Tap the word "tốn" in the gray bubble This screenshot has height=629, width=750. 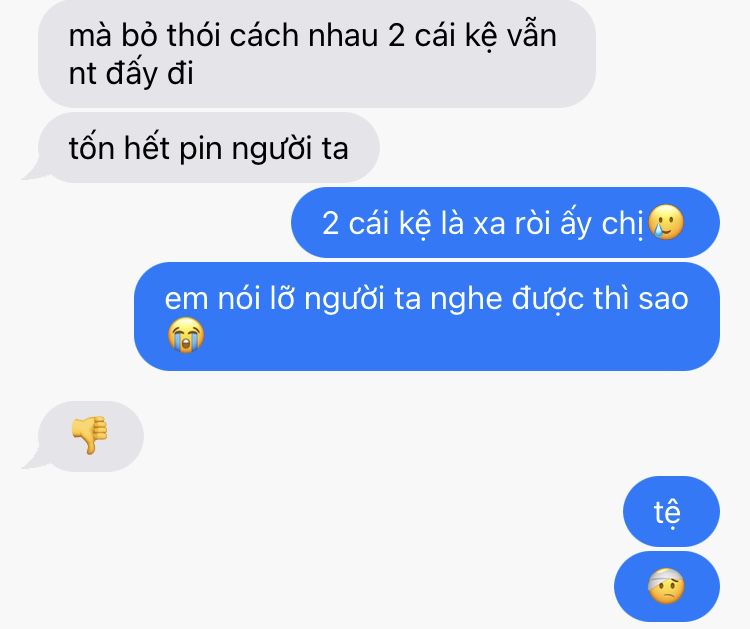pyautogui.click(x=92, y=147)
